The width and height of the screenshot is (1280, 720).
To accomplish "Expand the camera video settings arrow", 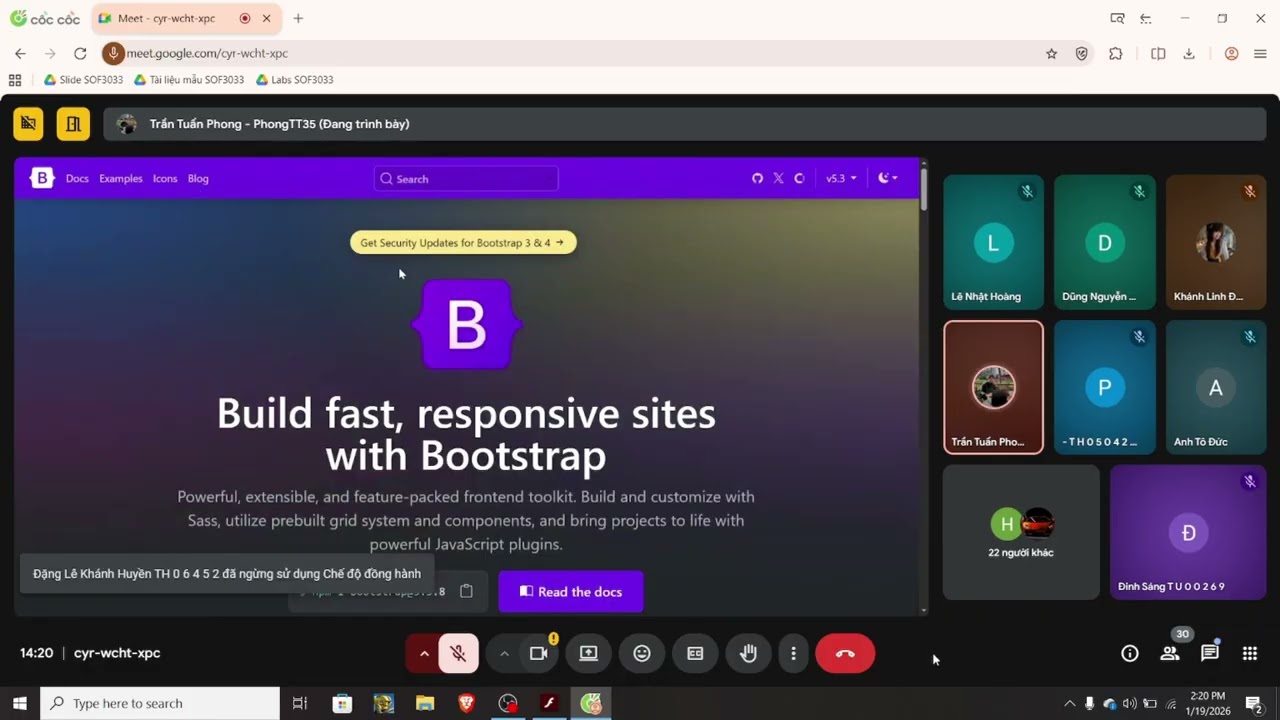I will coord(504,653).
